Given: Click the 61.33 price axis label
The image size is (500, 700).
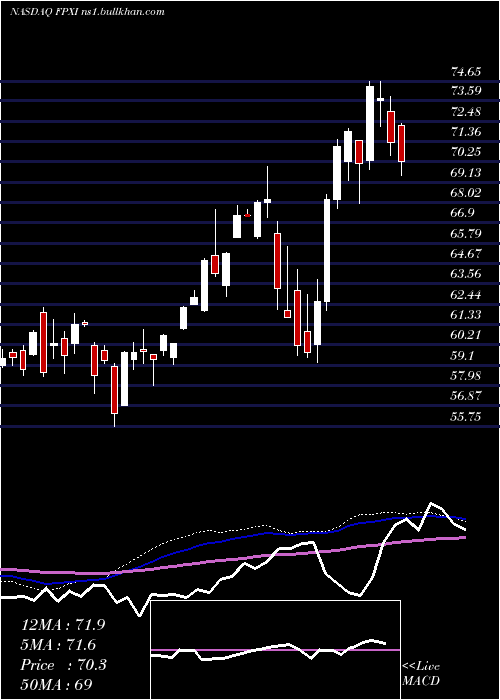Looking at the screenshot, I should pos(466,315).
